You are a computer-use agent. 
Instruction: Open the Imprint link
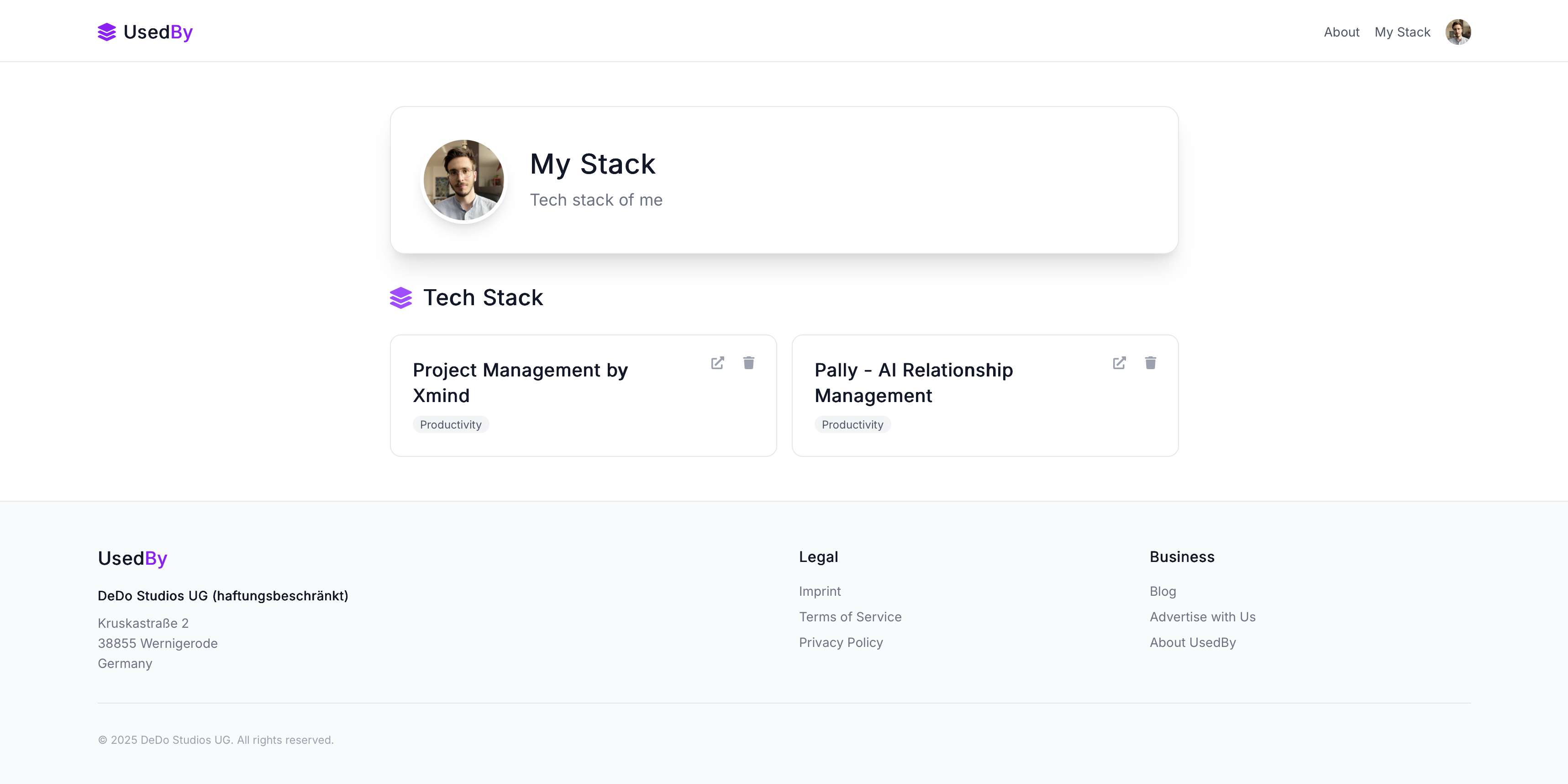819,592
